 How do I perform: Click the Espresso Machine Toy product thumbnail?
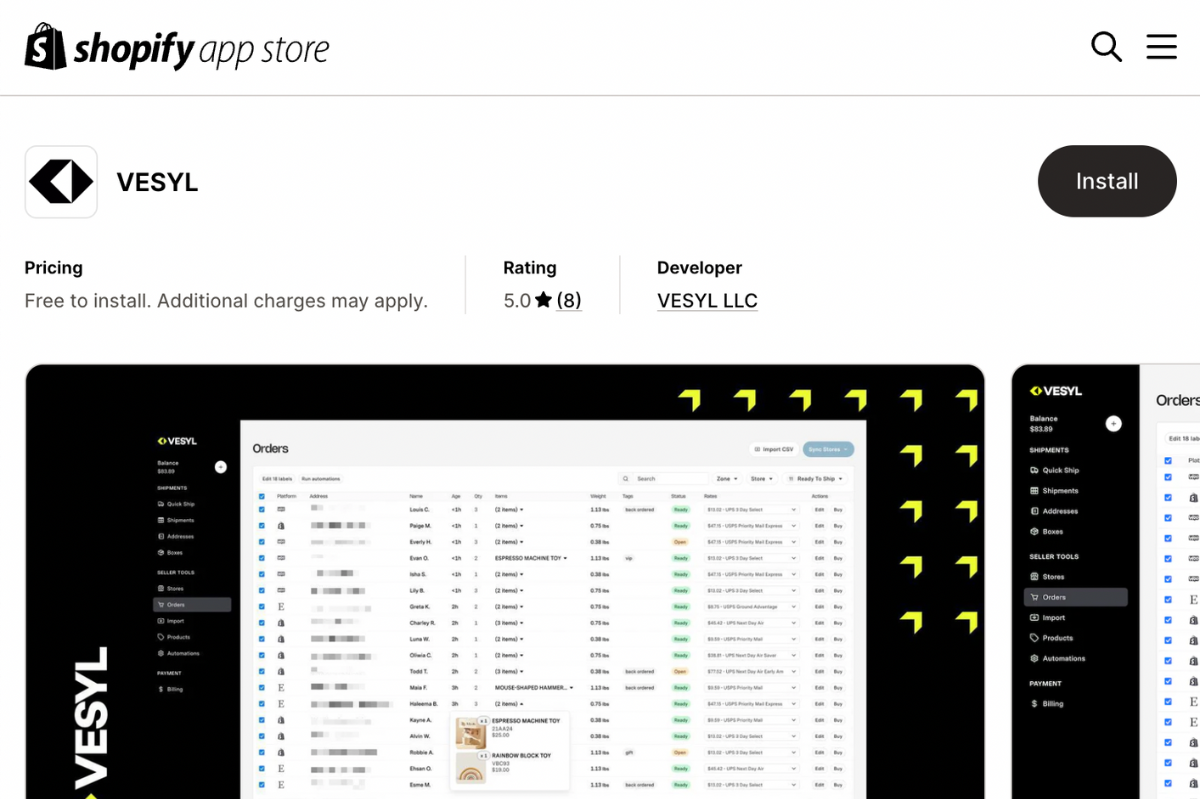pyautogui.click(x=471, y=732)
